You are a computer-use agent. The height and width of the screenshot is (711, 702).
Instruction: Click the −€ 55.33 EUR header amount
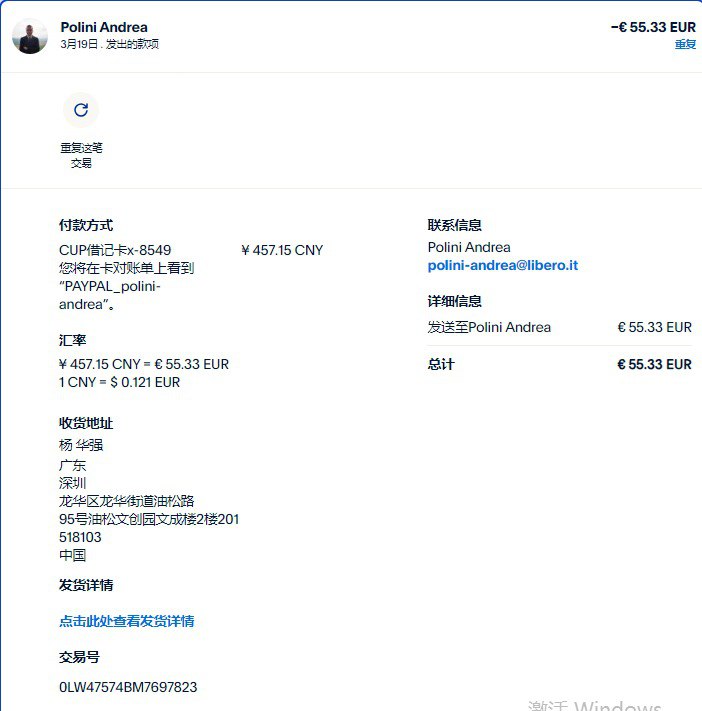click(653, 27)
